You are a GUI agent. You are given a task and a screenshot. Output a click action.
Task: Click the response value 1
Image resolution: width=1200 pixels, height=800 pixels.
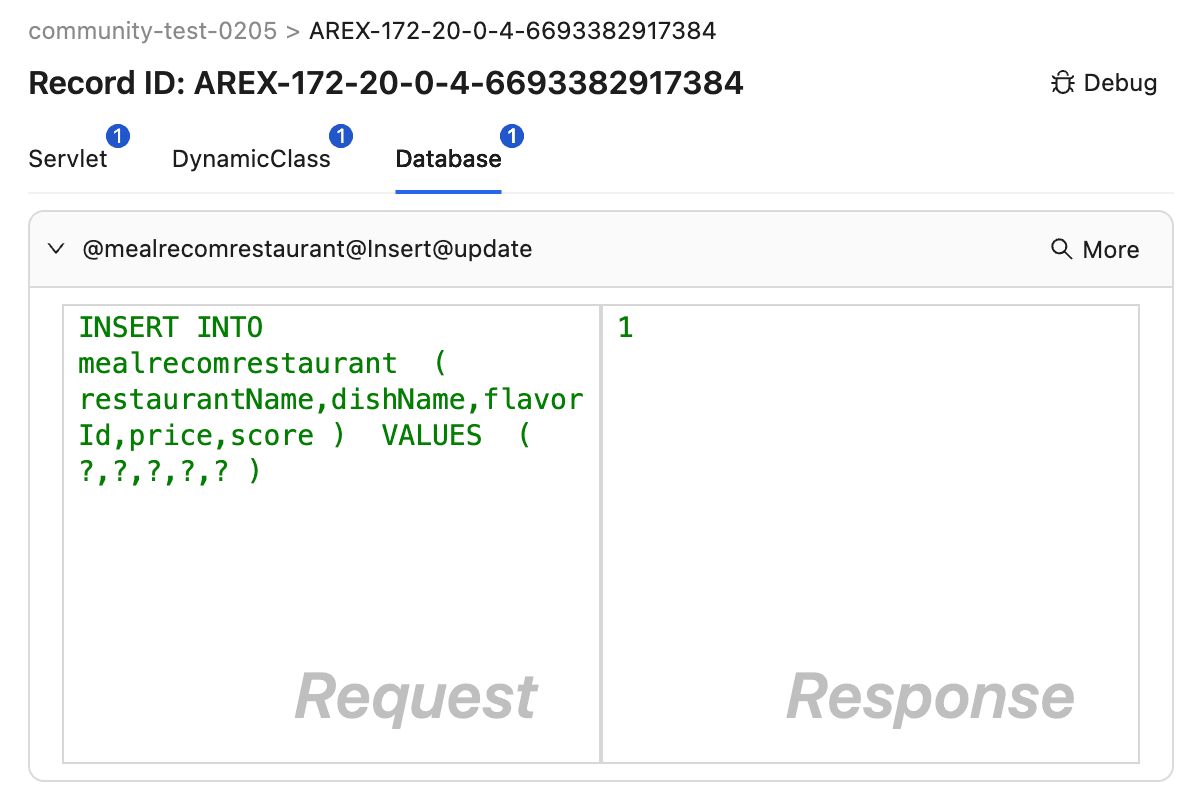[x=626, y=328]
